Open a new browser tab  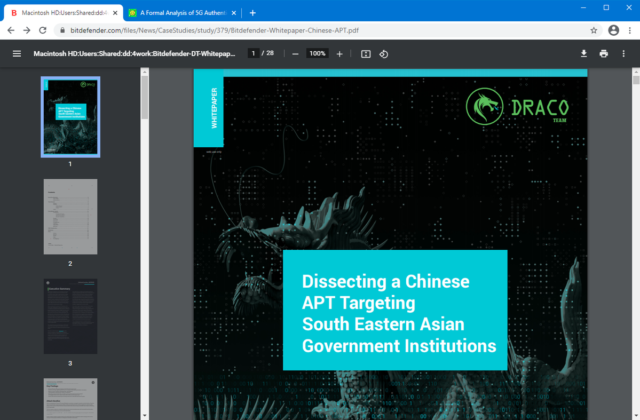click(x=253, y=13)
